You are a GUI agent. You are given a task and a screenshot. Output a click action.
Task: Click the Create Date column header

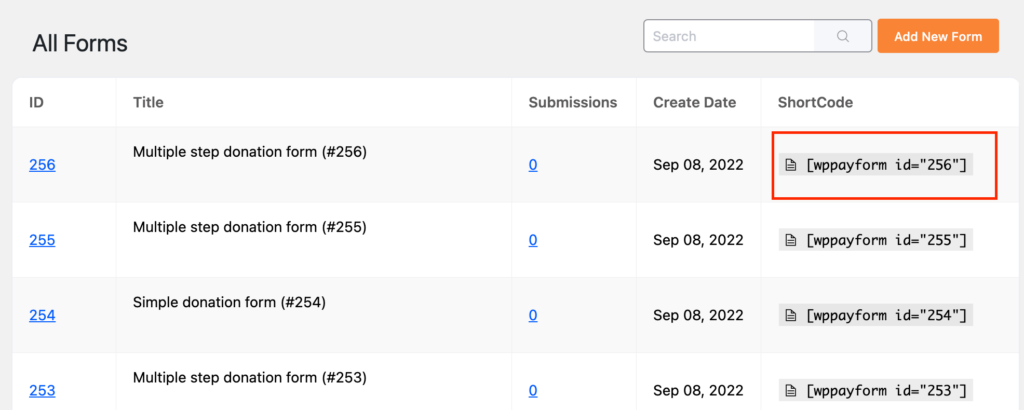point(695,102)
